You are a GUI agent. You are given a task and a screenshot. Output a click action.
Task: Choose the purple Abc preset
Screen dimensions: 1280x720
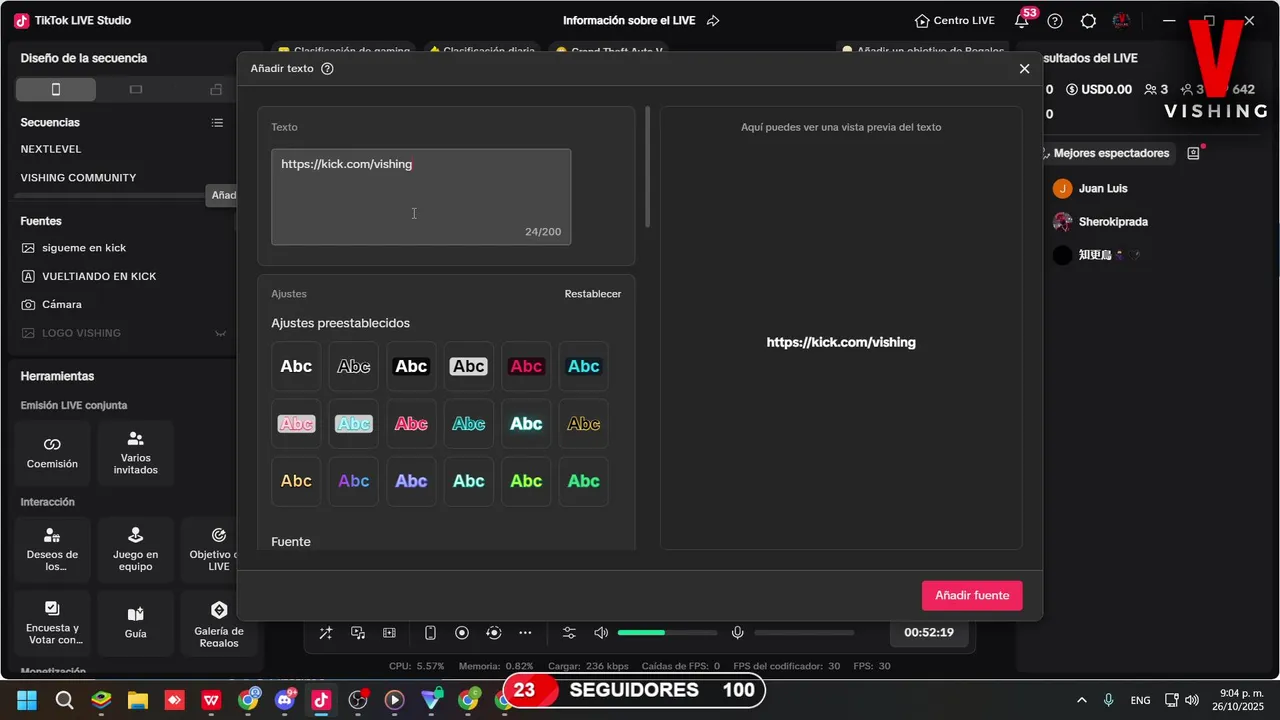pos(354,481)
